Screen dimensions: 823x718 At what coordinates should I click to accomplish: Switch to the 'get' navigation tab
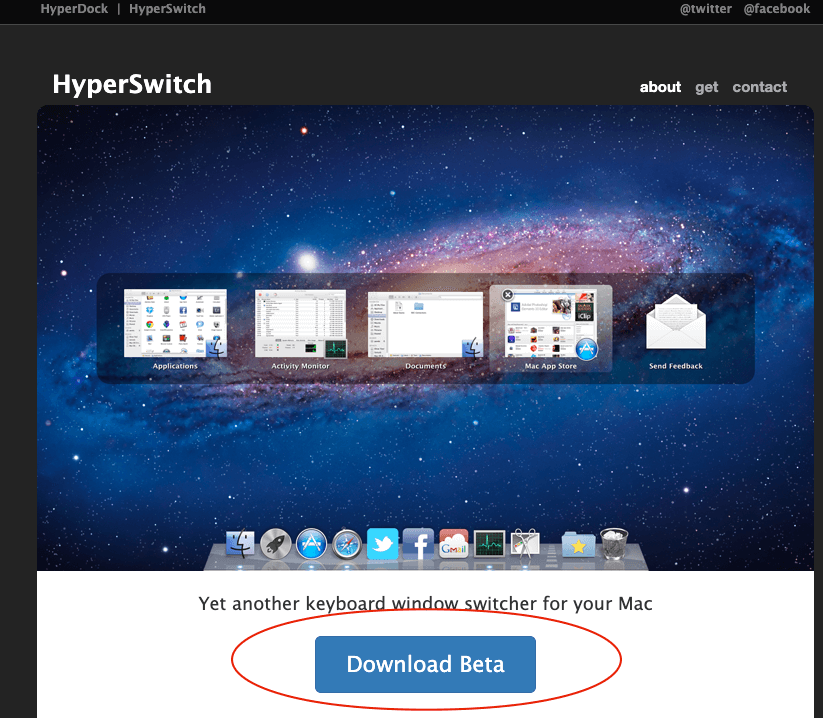point(707,87)
